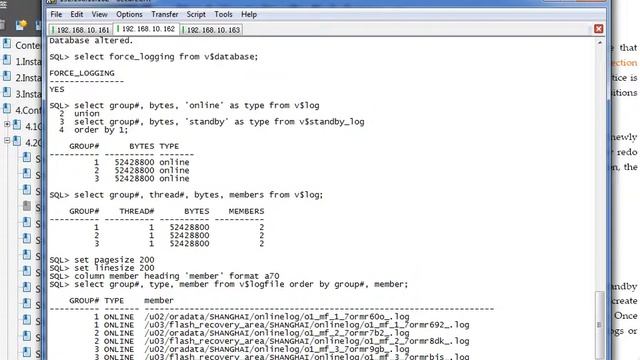640x360 pixels.
Task: Click the bookmark icon beside 4.2
Action: 17,141
